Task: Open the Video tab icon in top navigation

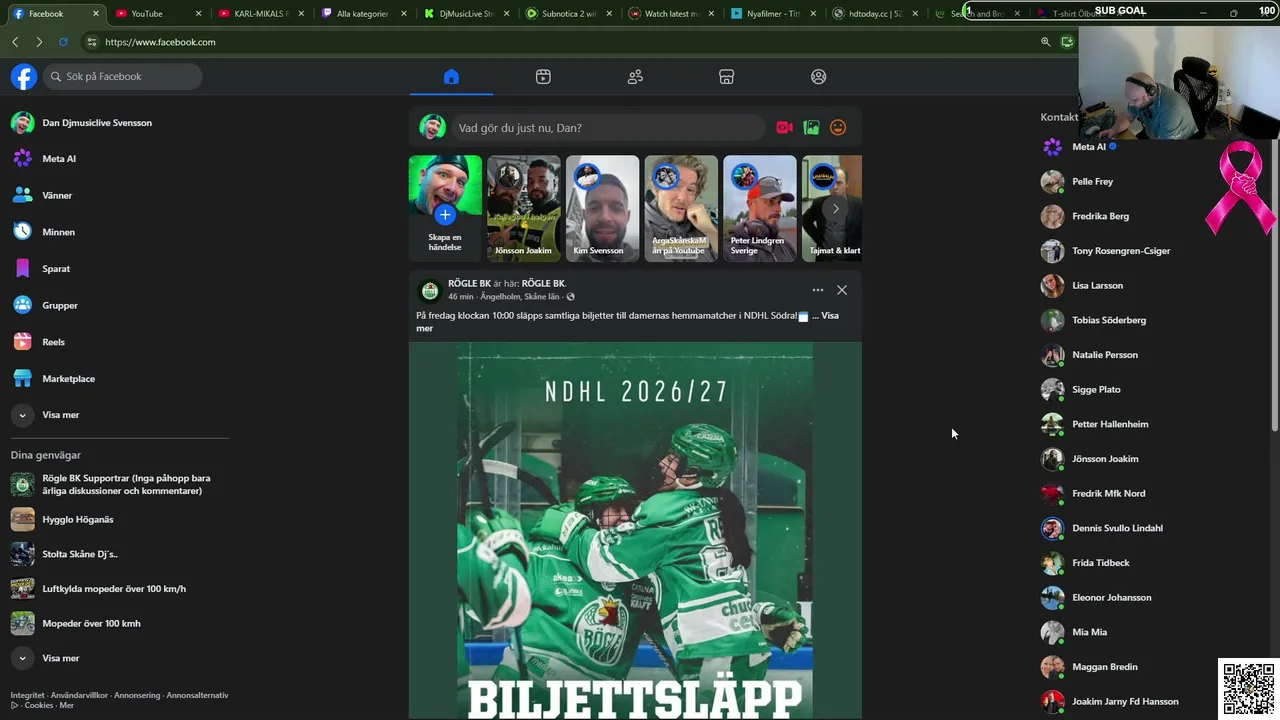Action: 543,77
